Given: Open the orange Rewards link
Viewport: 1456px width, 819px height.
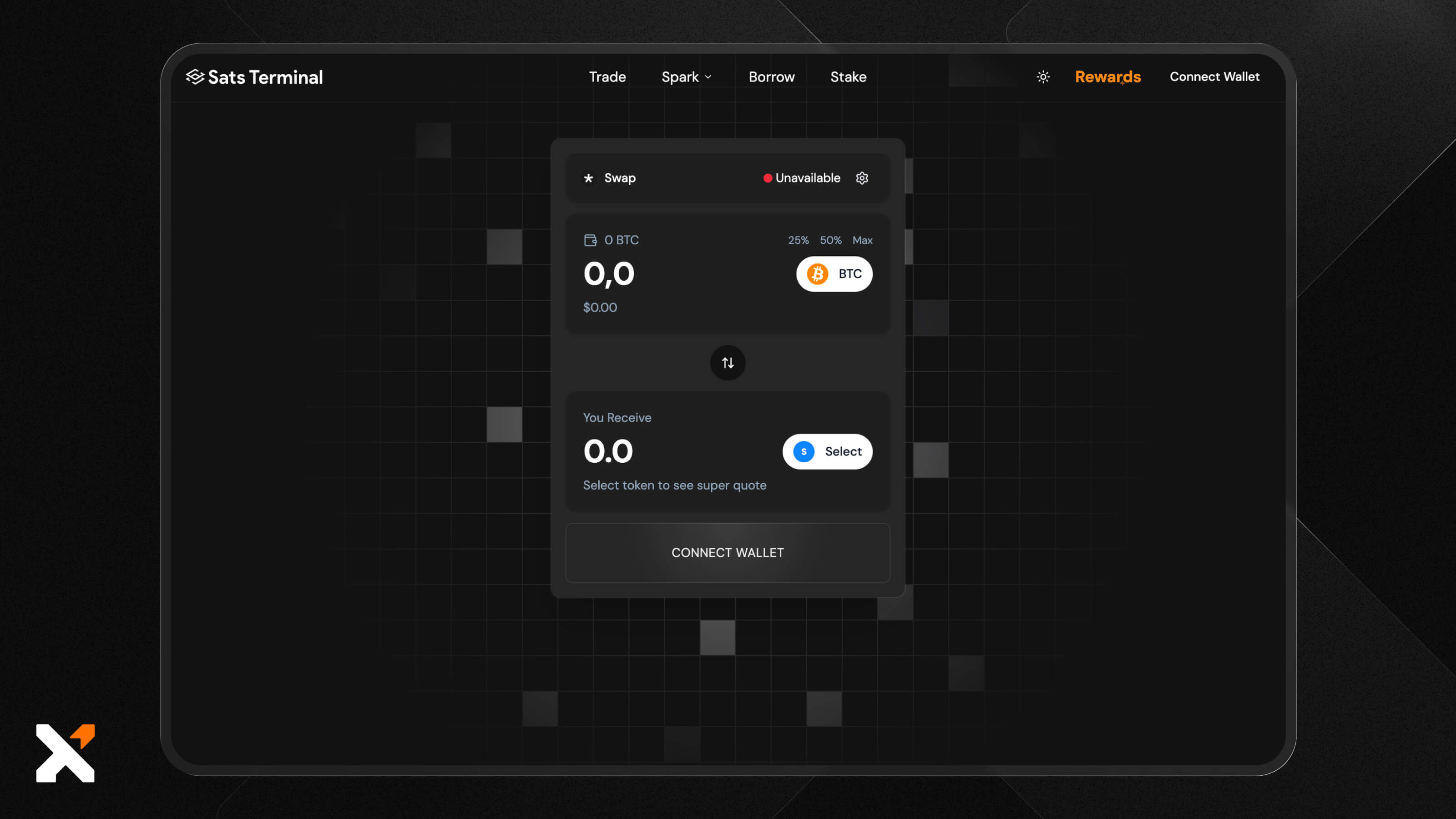Looking at the screenshot, I should coord(1107,77).
